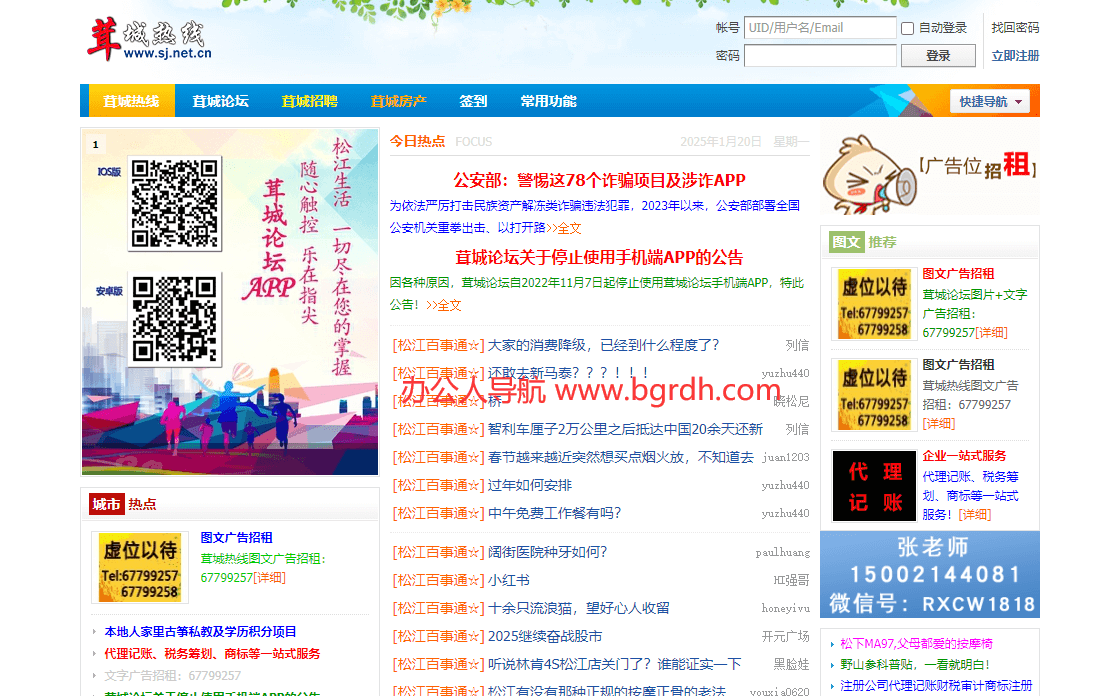Open 常用功能 navigation item
1104x696 pixels.
(x=548, y=101)
